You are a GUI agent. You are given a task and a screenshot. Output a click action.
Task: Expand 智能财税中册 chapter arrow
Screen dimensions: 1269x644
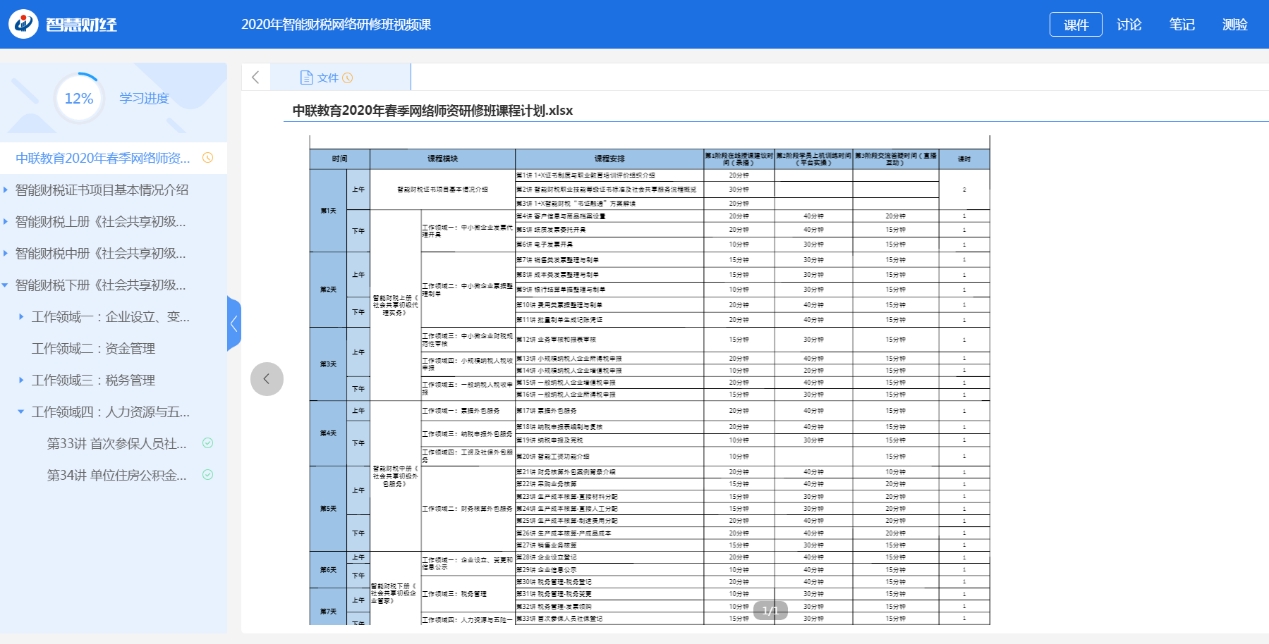pyautogui.click(x=6, y=254)
